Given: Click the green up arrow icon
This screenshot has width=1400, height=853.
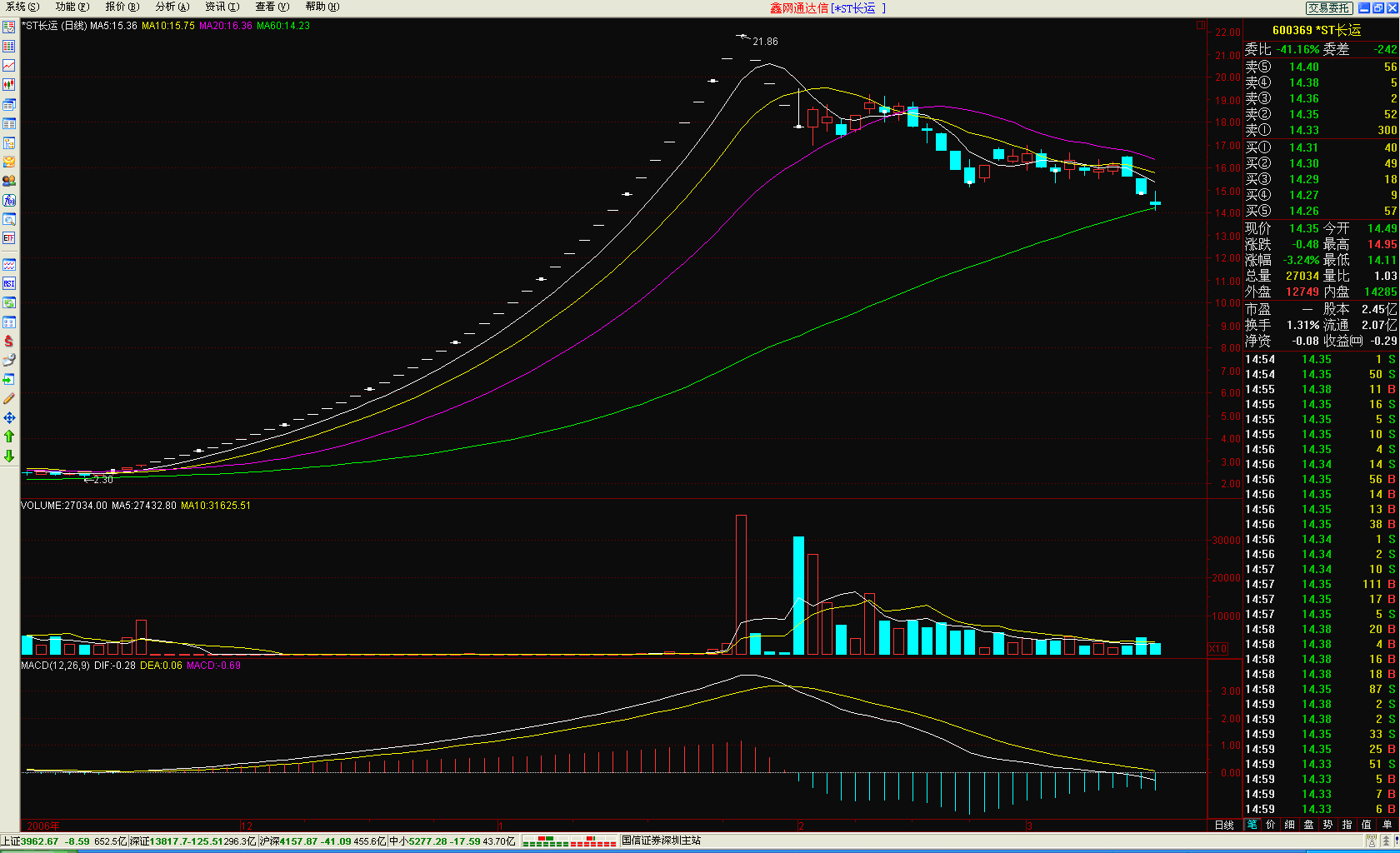Looking at the screenshot, I should tap(9, 436).
